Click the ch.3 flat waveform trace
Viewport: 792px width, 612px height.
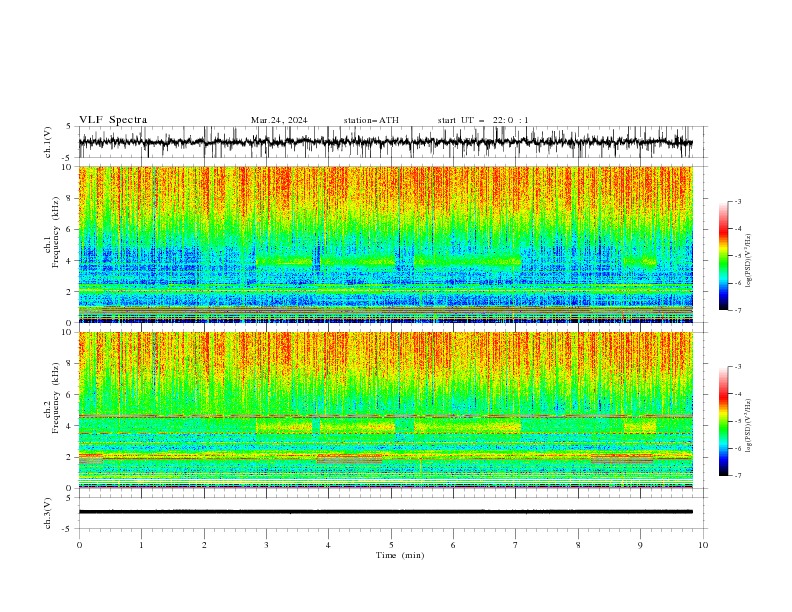[386, 512]
